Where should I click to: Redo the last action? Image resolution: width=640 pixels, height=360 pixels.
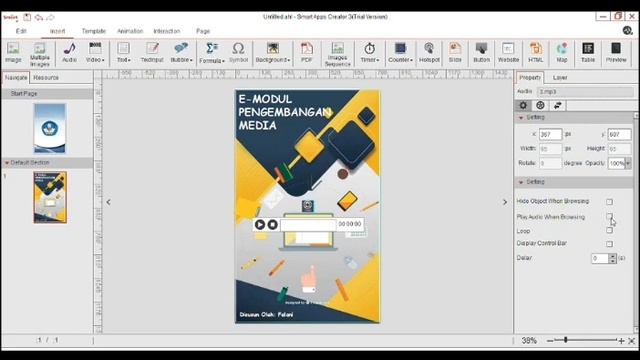click(x=50, y=17)
